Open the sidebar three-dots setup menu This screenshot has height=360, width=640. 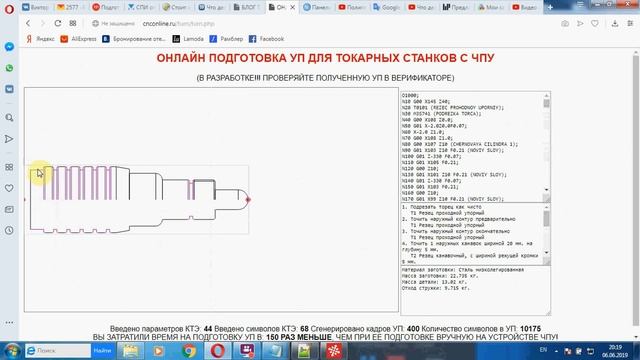9,322
